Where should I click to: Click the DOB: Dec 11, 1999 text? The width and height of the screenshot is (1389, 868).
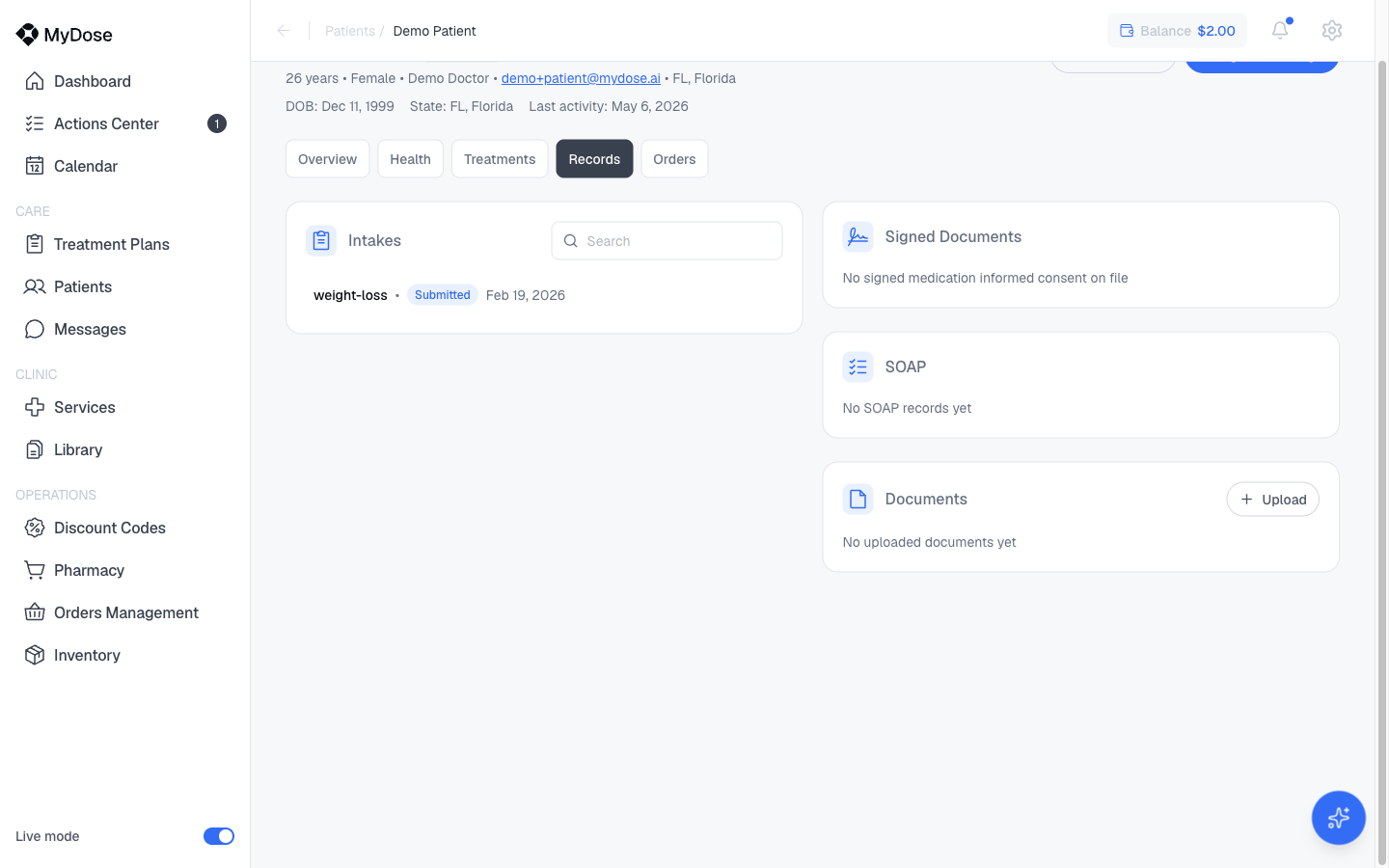[340, 106]
